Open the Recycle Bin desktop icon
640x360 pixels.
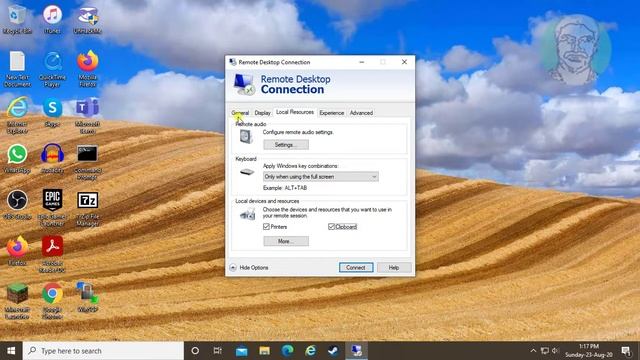click(17, 20)
